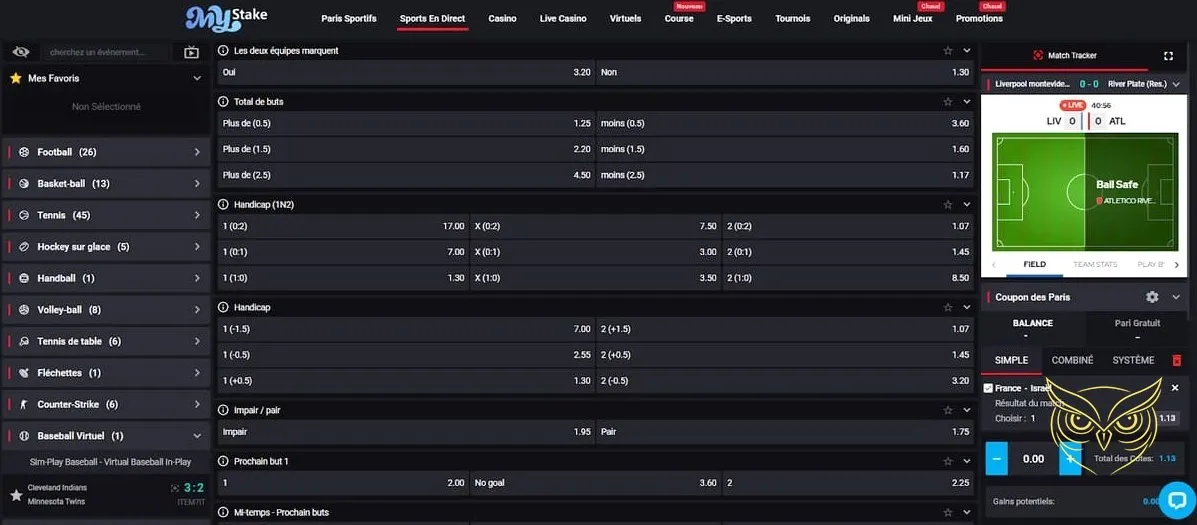Expand the Tennis category arrow

(197, 215)
